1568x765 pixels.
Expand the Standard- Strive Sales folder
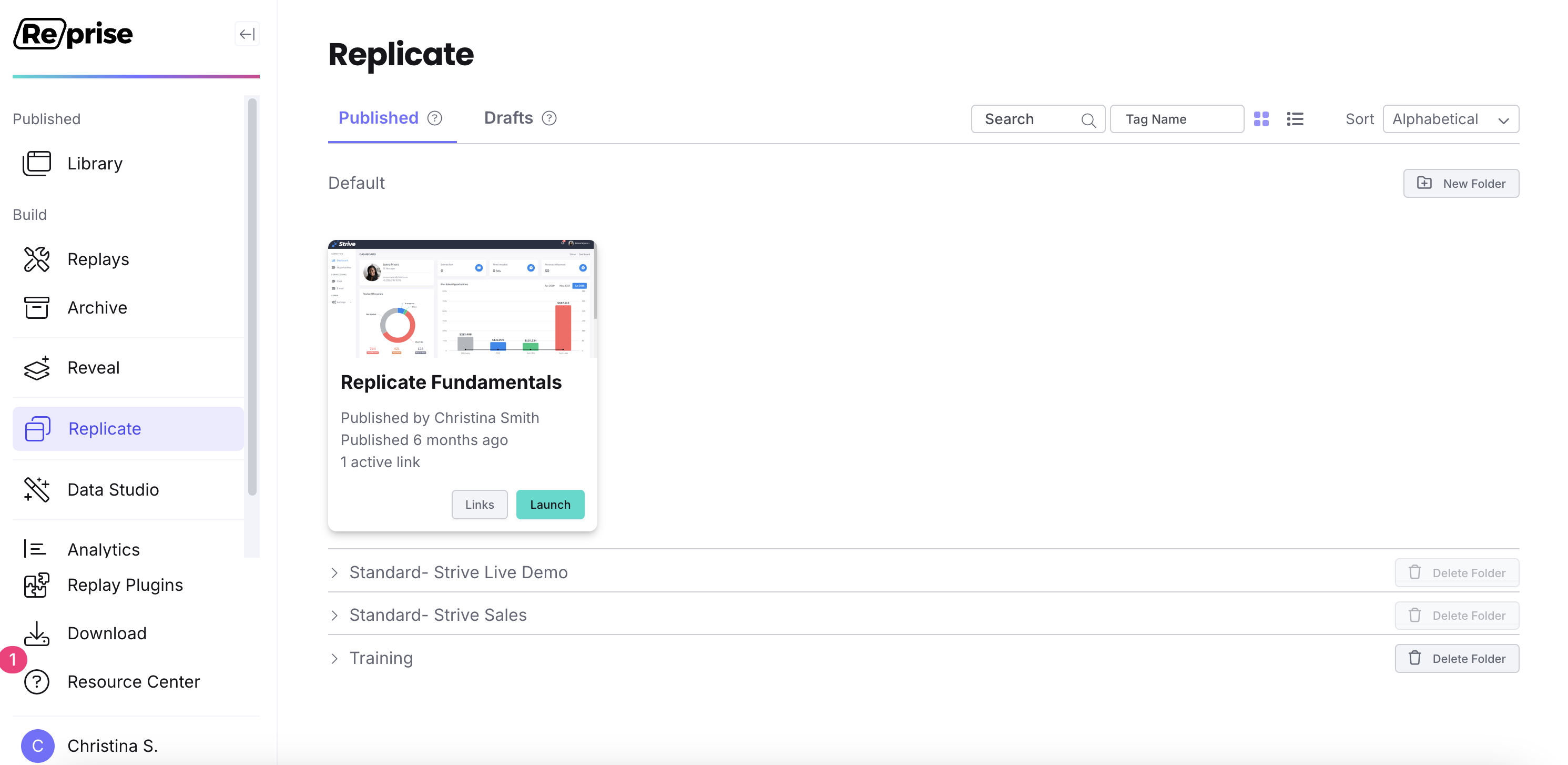(x=334, y=615)
